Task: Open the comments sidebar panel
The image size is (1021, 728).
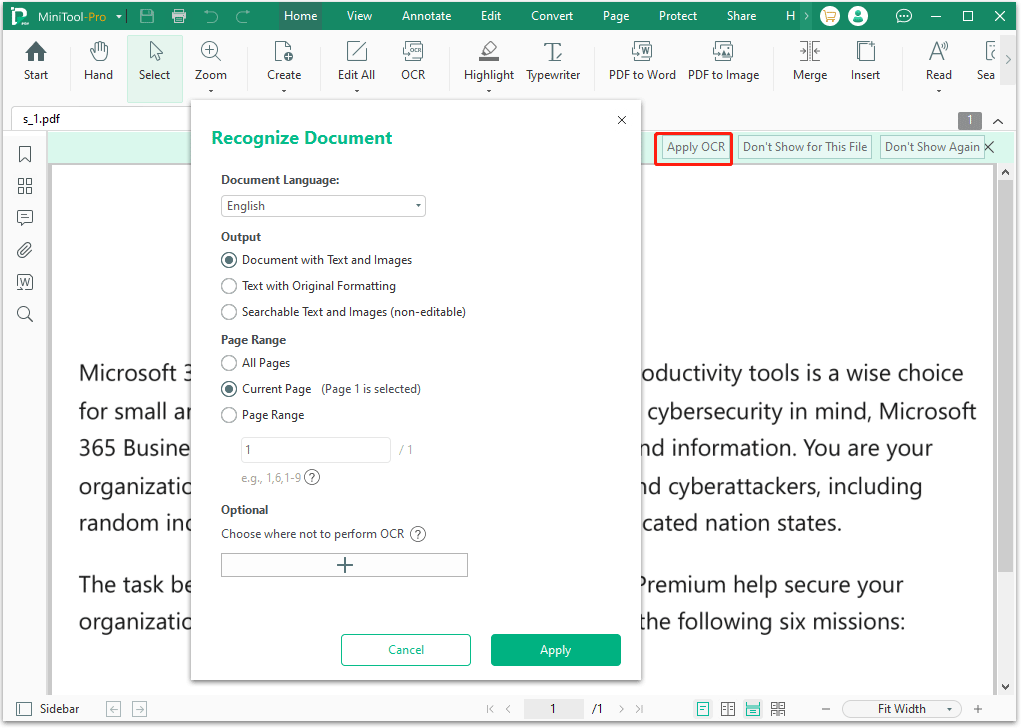Action: click(25, 218)
